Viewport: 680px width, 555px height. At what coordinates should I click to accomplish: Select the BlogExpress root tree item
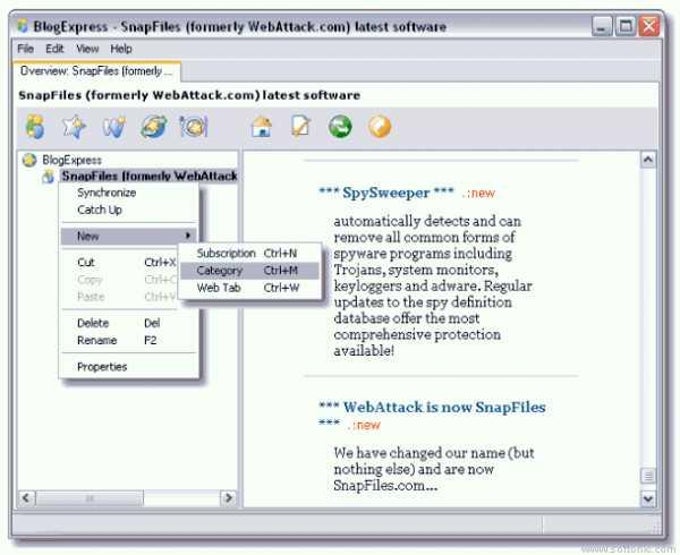[x=72, y=160]
